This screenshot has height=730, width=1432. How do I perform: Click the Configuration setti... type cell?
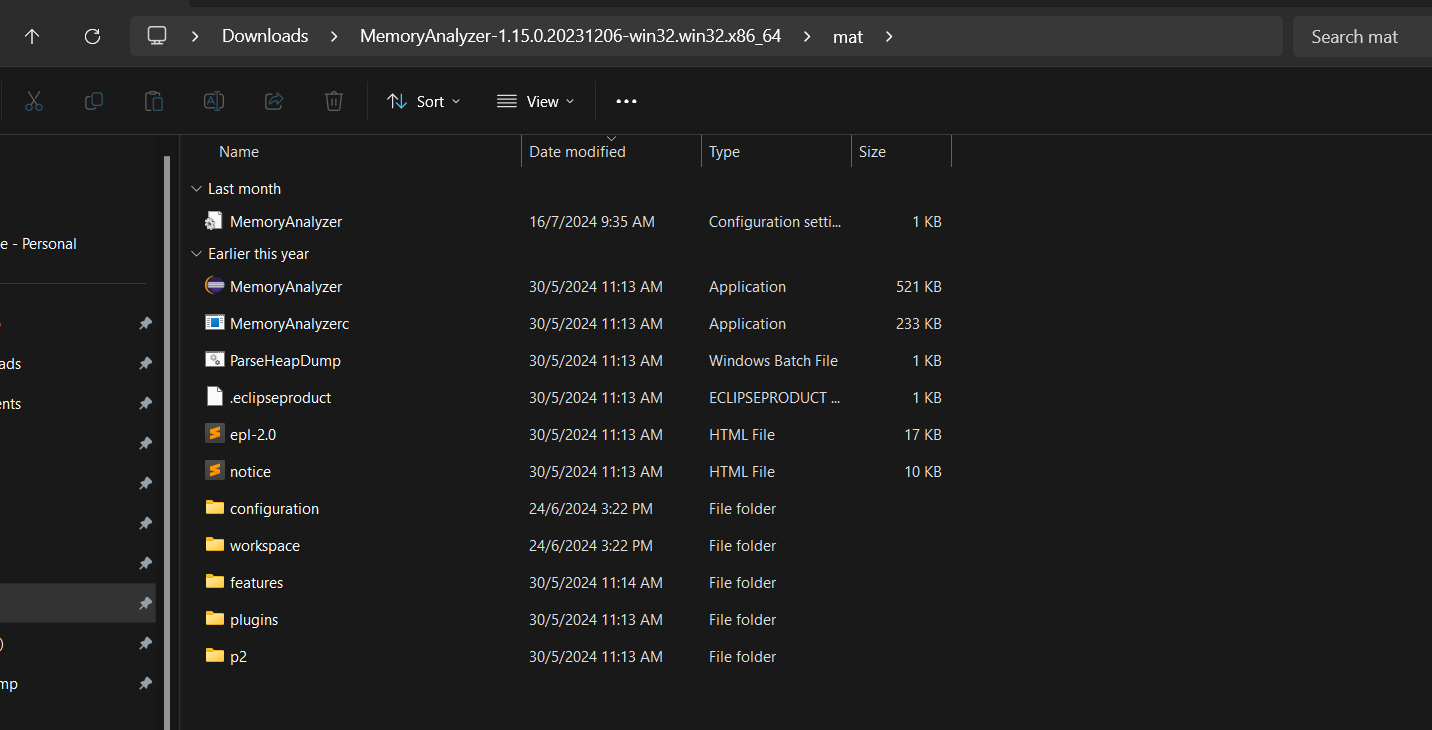click(x=775, y=222)
